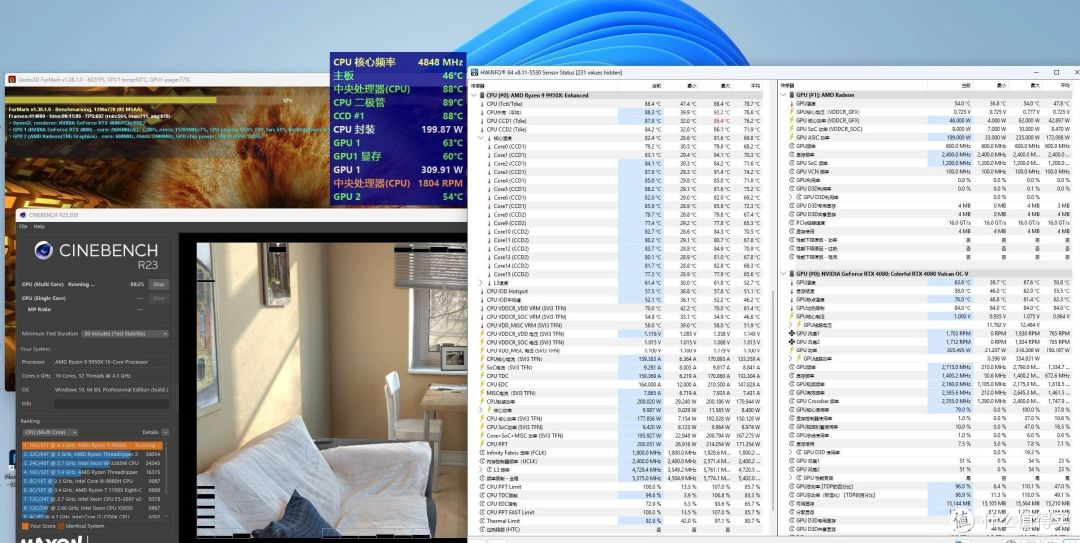Viewport: 1080px width, 543px height.
Task: Click the thermometer icon beside Core0 (CCD1)
Action: [489, 147]
